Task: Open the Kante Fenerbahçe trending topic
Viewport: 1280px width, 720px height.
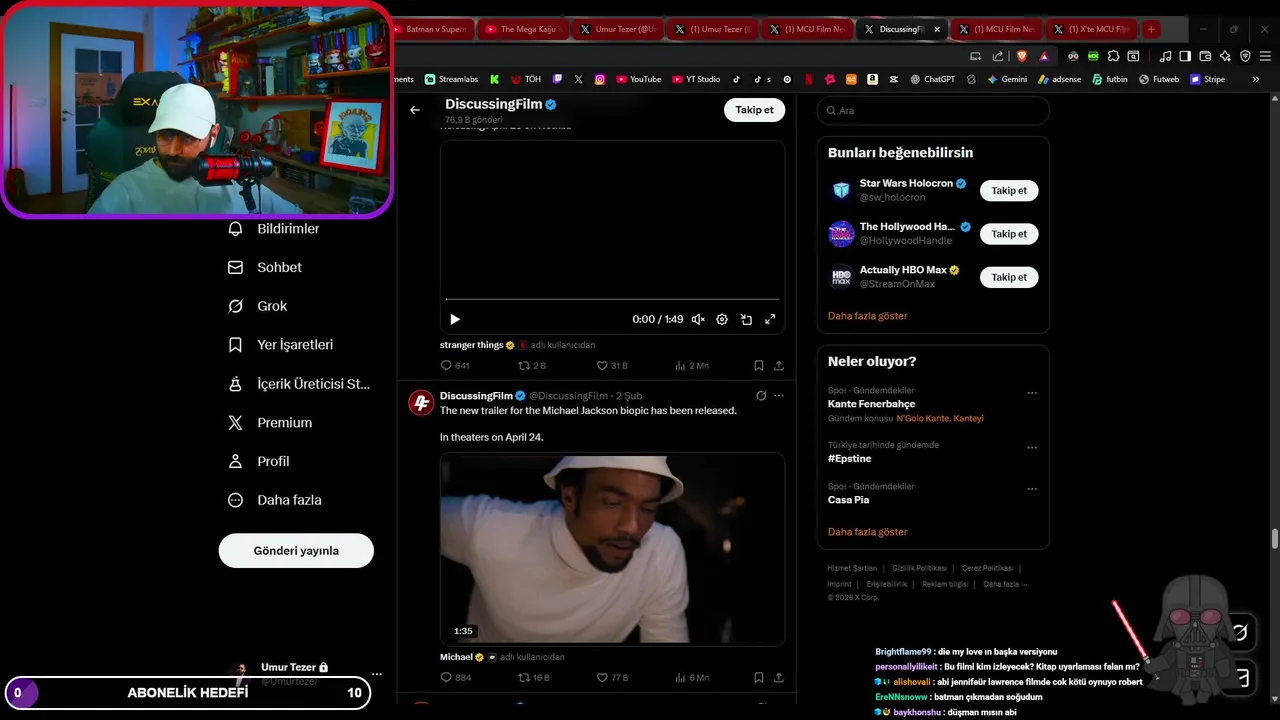Action: pos(871,404)
